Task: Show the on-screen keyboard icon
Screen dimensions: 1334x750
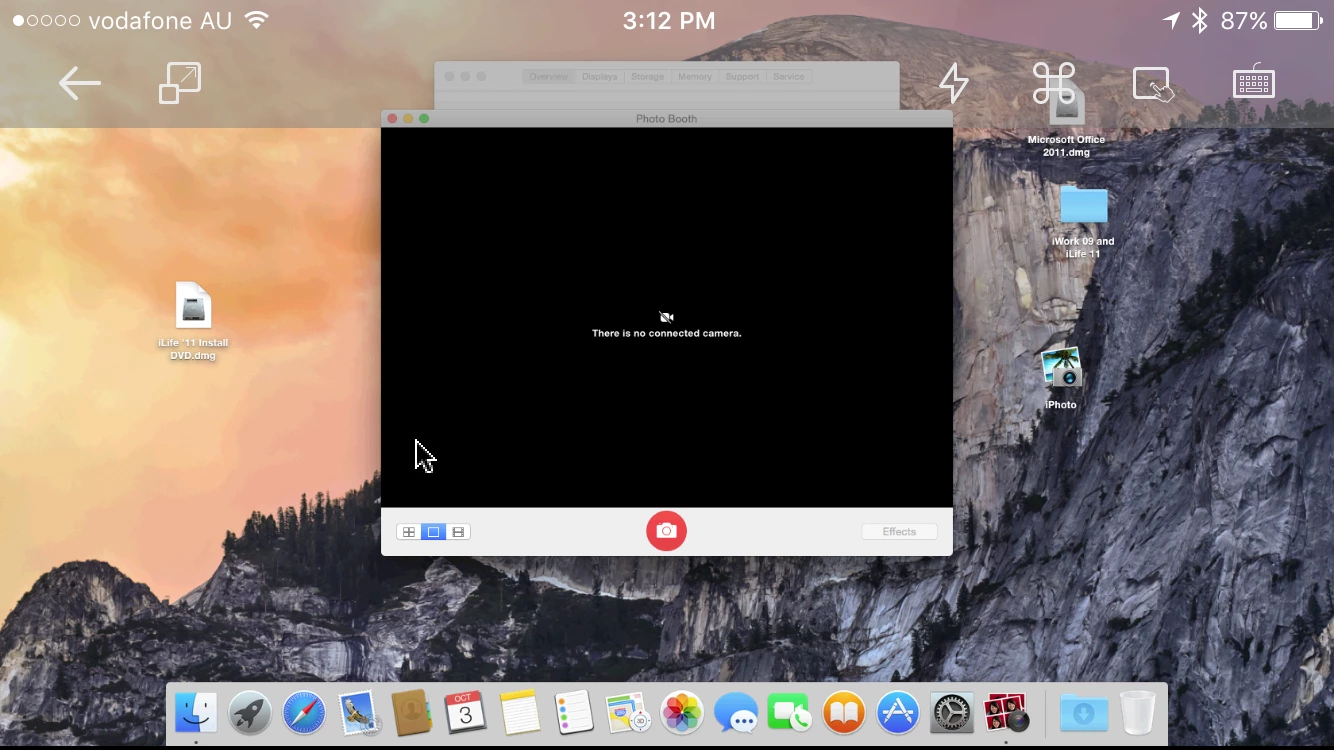Action: pyautogui.click(x=1254, y=83)
